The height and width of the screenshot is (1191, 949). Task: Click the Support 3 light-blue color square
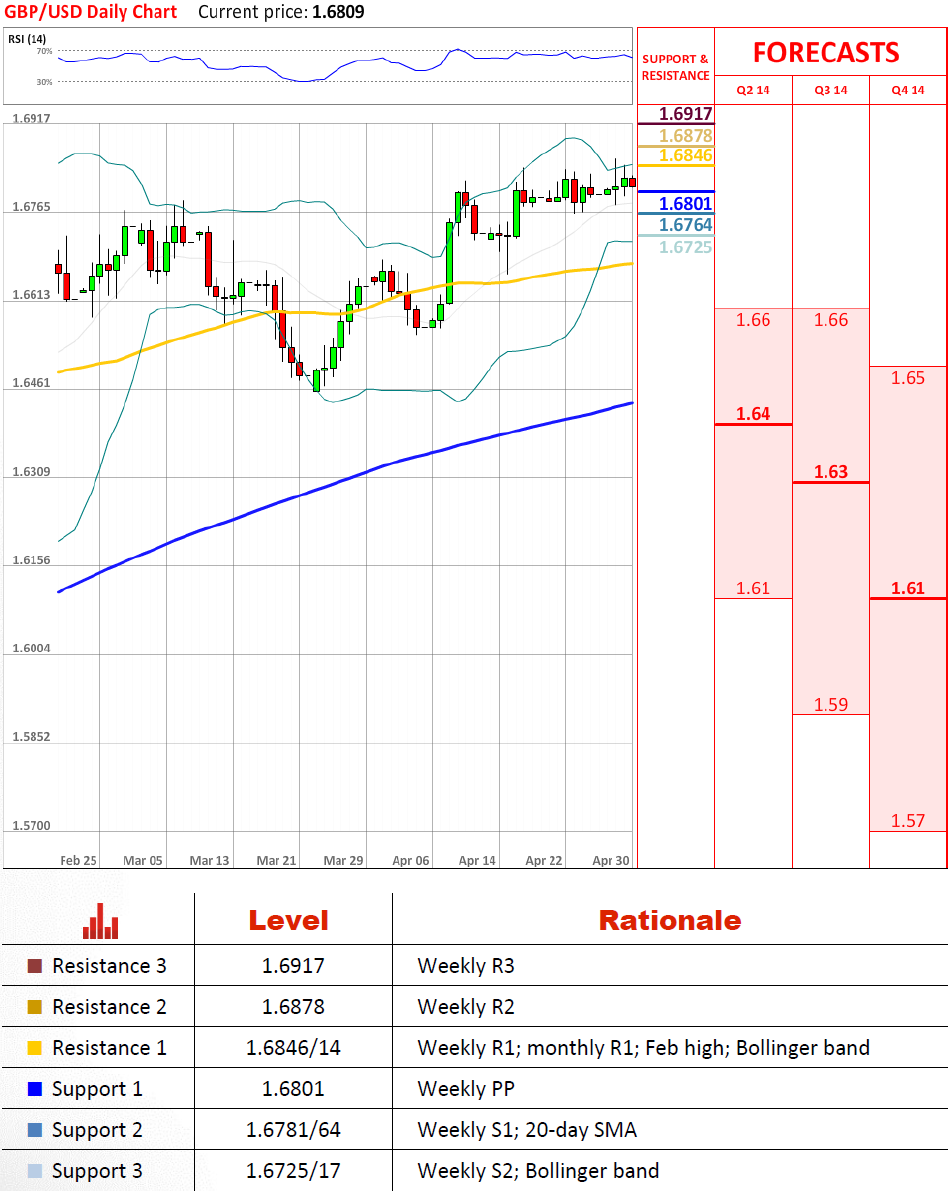(x=34, y=1171)
